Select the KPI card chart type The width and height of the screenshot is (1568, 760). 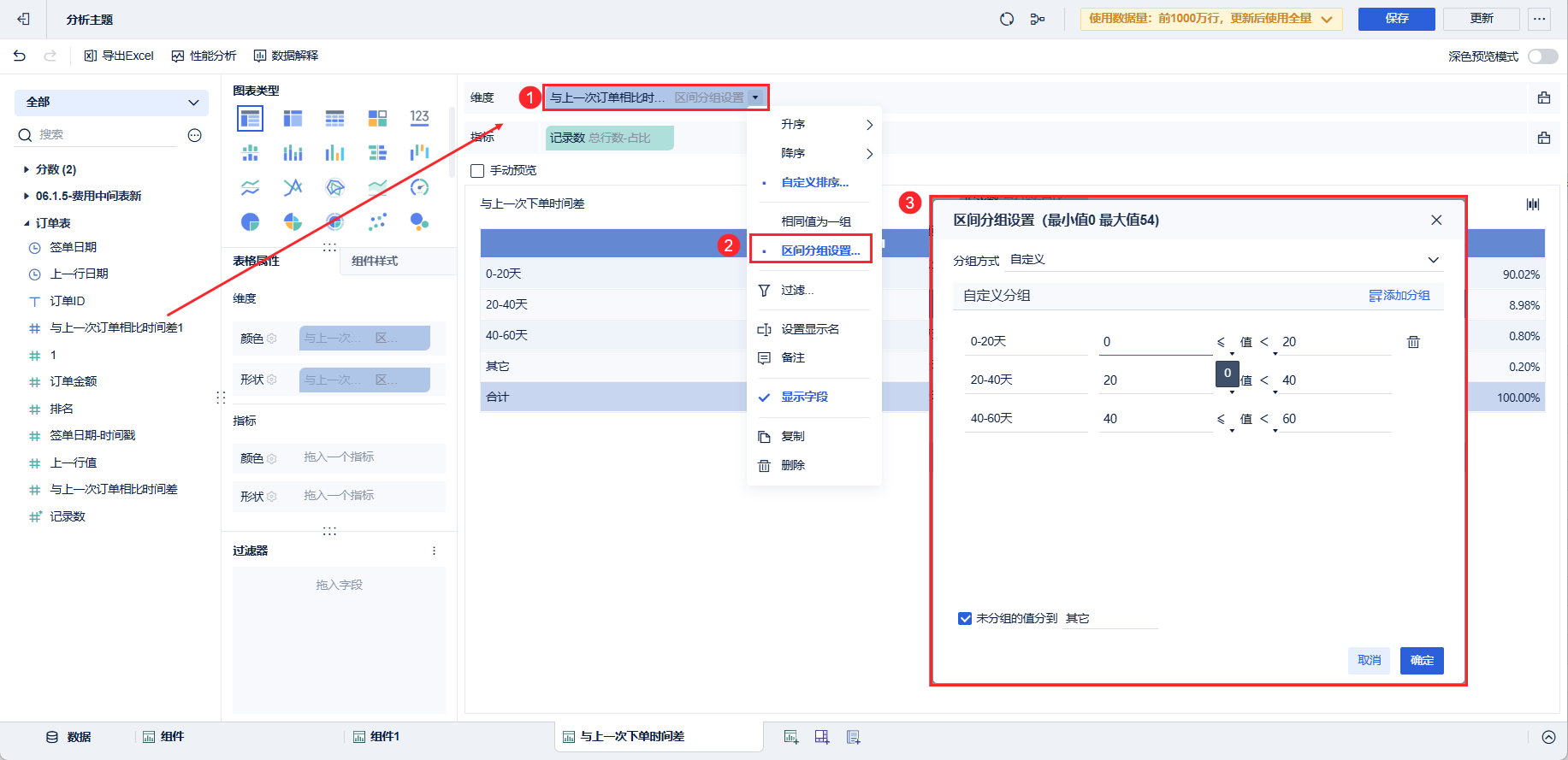[377, 118]
